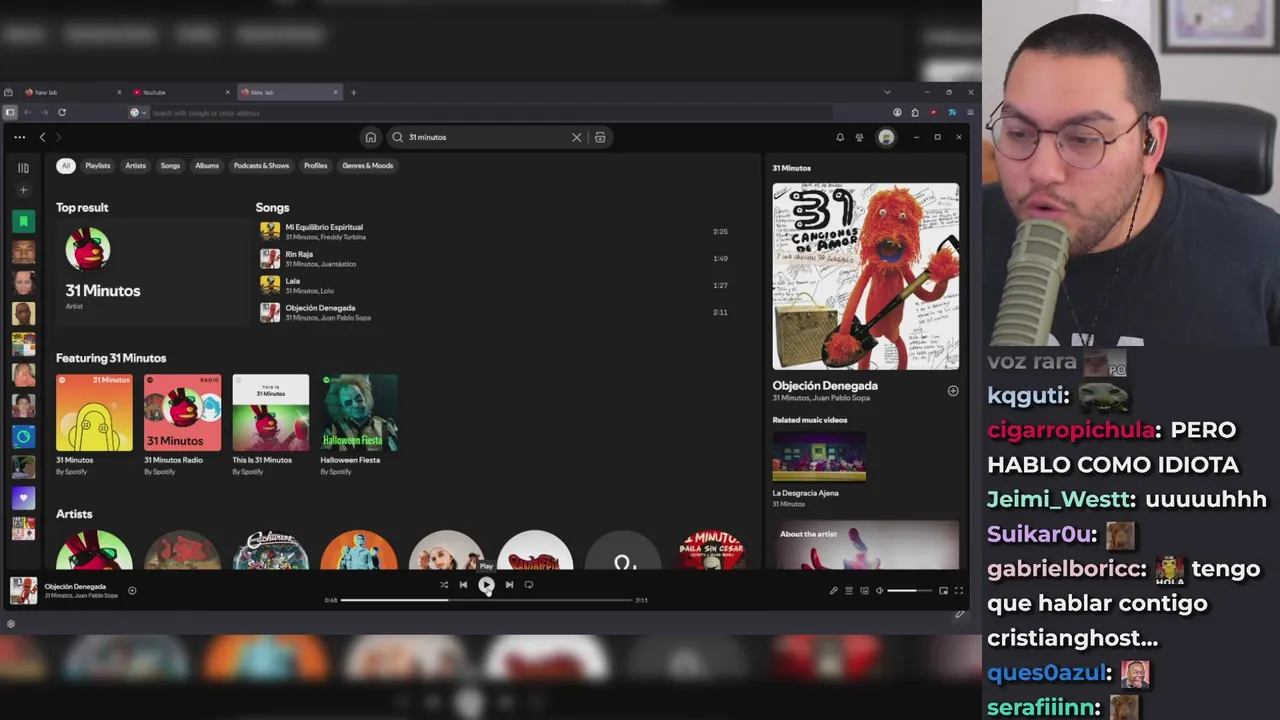Viewport: 1280px width, 720px height.
Task: Open the Spotify three-dots main menu
Action: click(x=19, y=137)
